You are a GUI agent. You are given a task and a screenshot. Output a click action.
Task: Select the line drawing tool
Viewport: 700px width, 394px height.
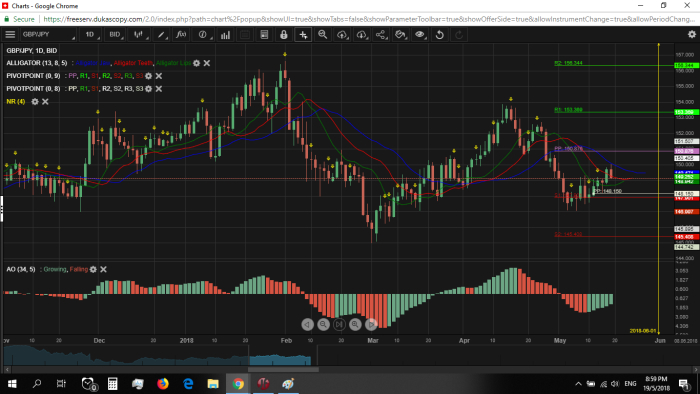[161, 34]
